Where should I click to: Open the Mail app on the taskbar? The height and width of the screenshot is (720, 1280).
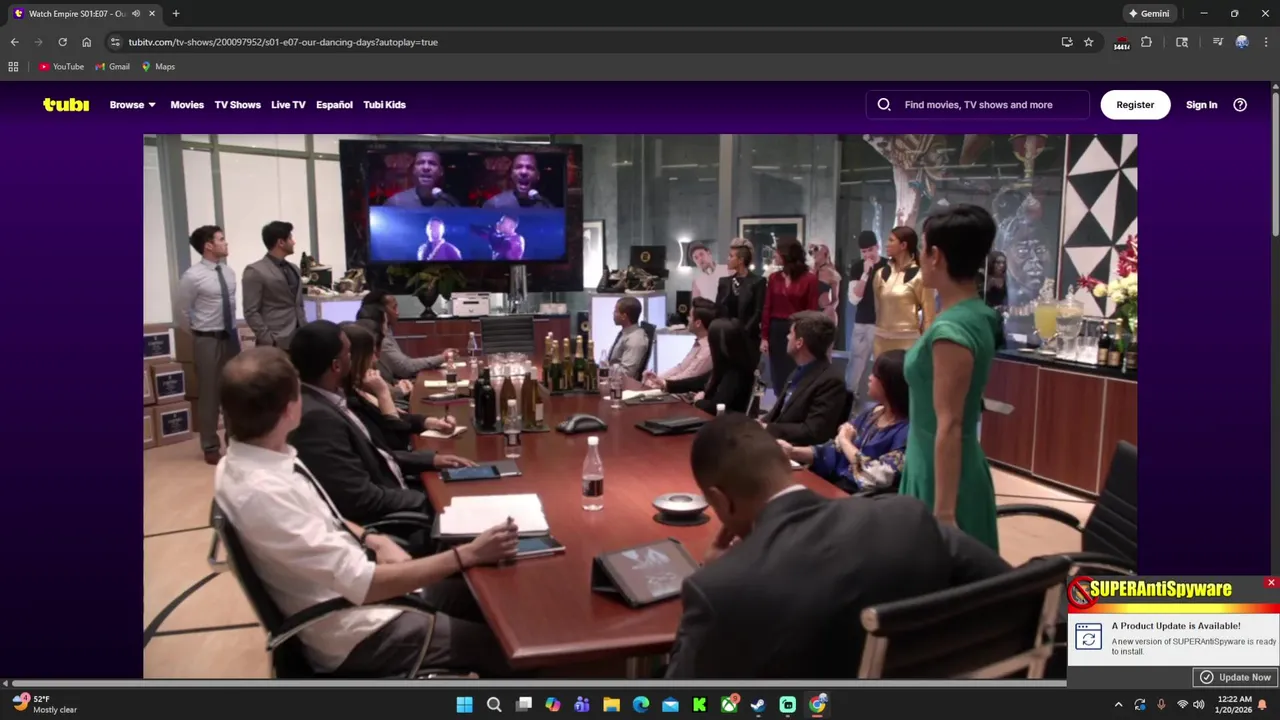(x=670, y=705)
